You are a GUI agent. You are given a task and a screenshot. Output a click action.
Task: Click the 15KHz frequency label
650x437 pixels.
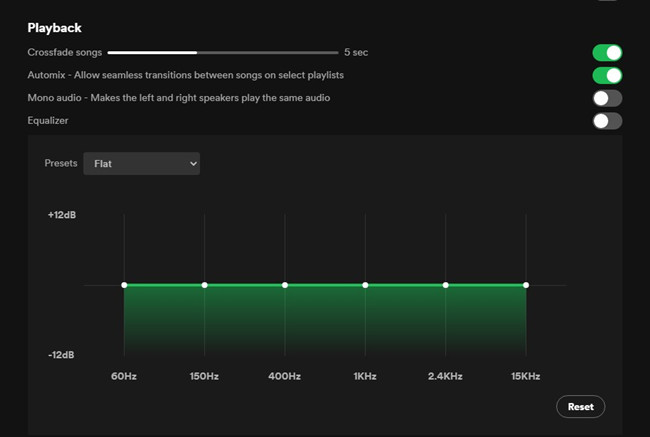click(x=526, y=376)
